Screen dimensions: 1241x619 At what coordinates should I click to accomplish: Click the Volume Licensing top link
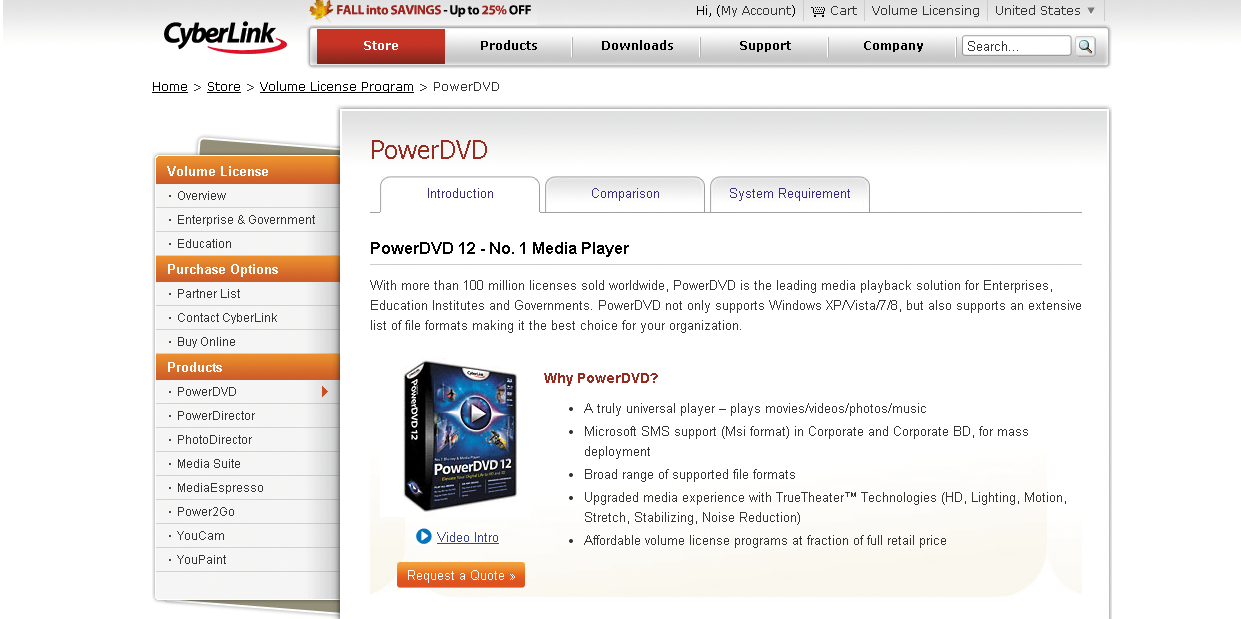coord(925,11)
